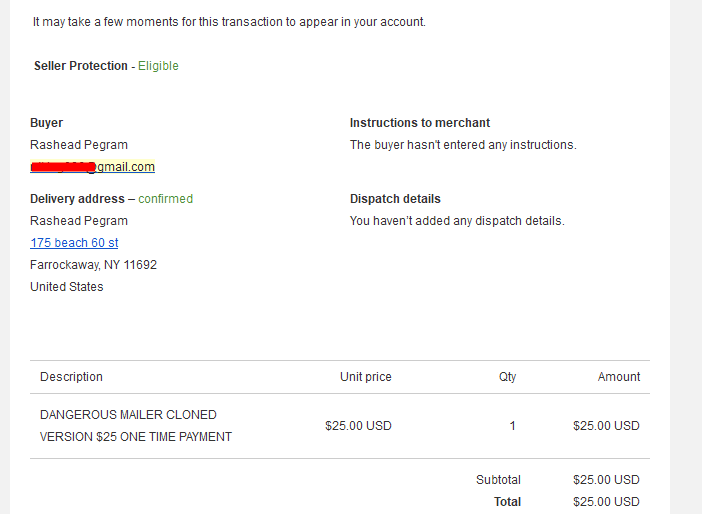
Task: Select the Buyer heading
Action: (47, 123)
